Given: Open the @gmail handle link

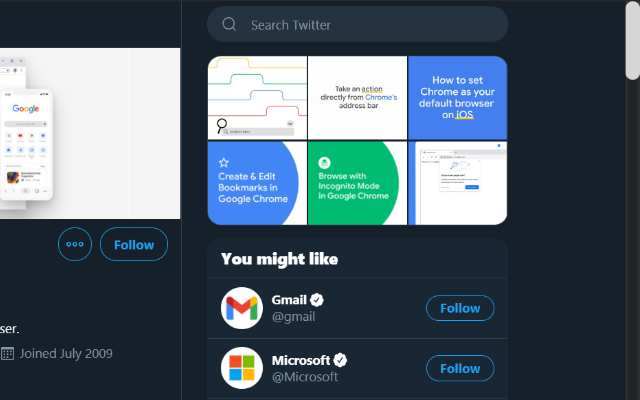Looking at the screenshot, I should (x=293, y=316).
